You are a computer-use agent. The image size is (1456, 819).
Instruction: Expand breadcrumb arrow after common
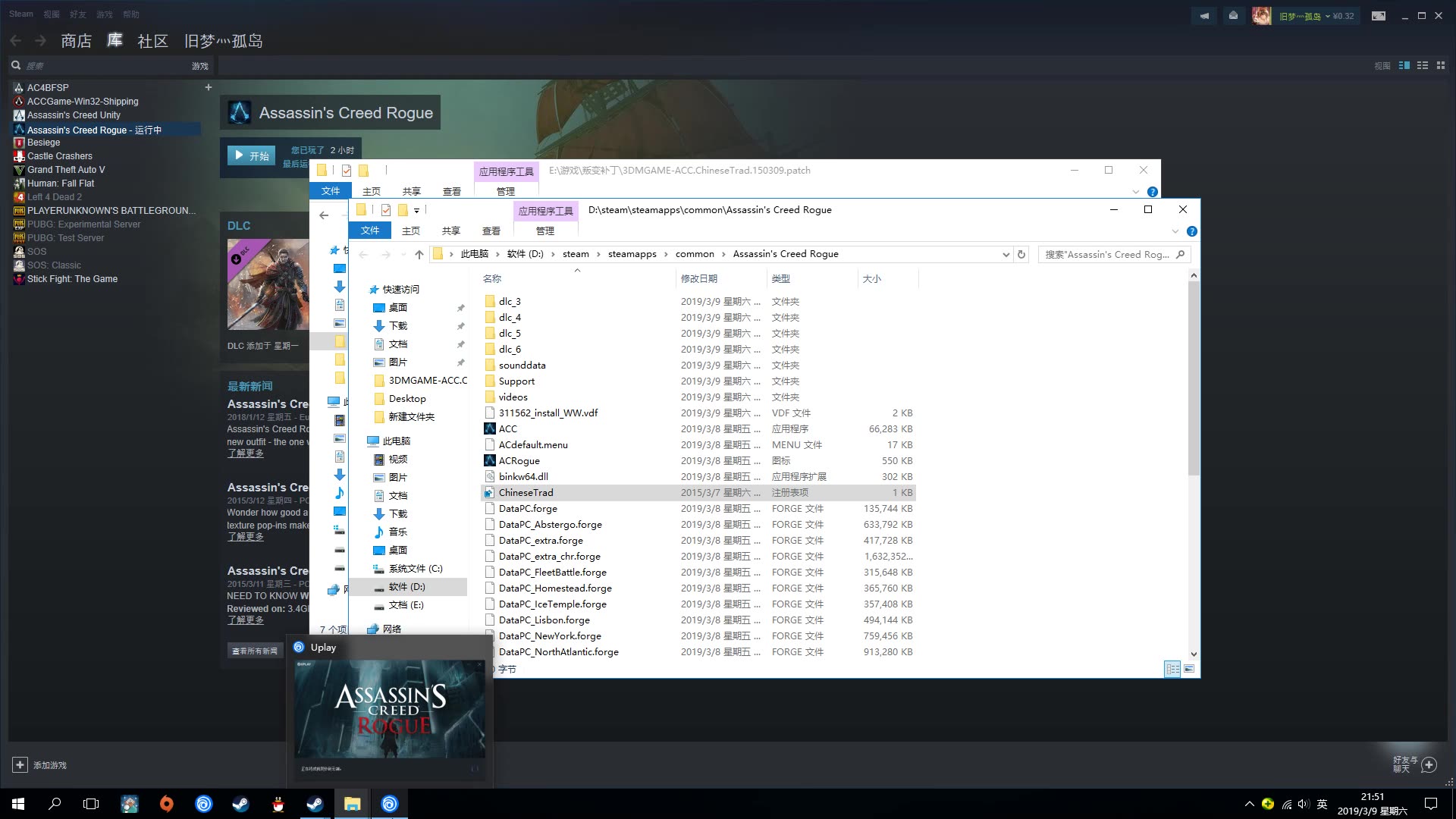point(723,255)
